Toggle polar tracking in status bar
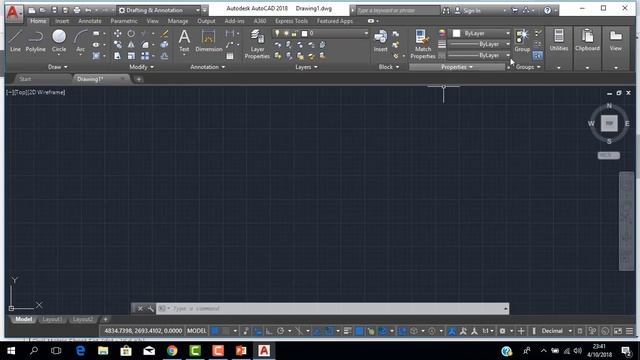The height and width of the screenshot is (360, 640). tap(280, 331)
